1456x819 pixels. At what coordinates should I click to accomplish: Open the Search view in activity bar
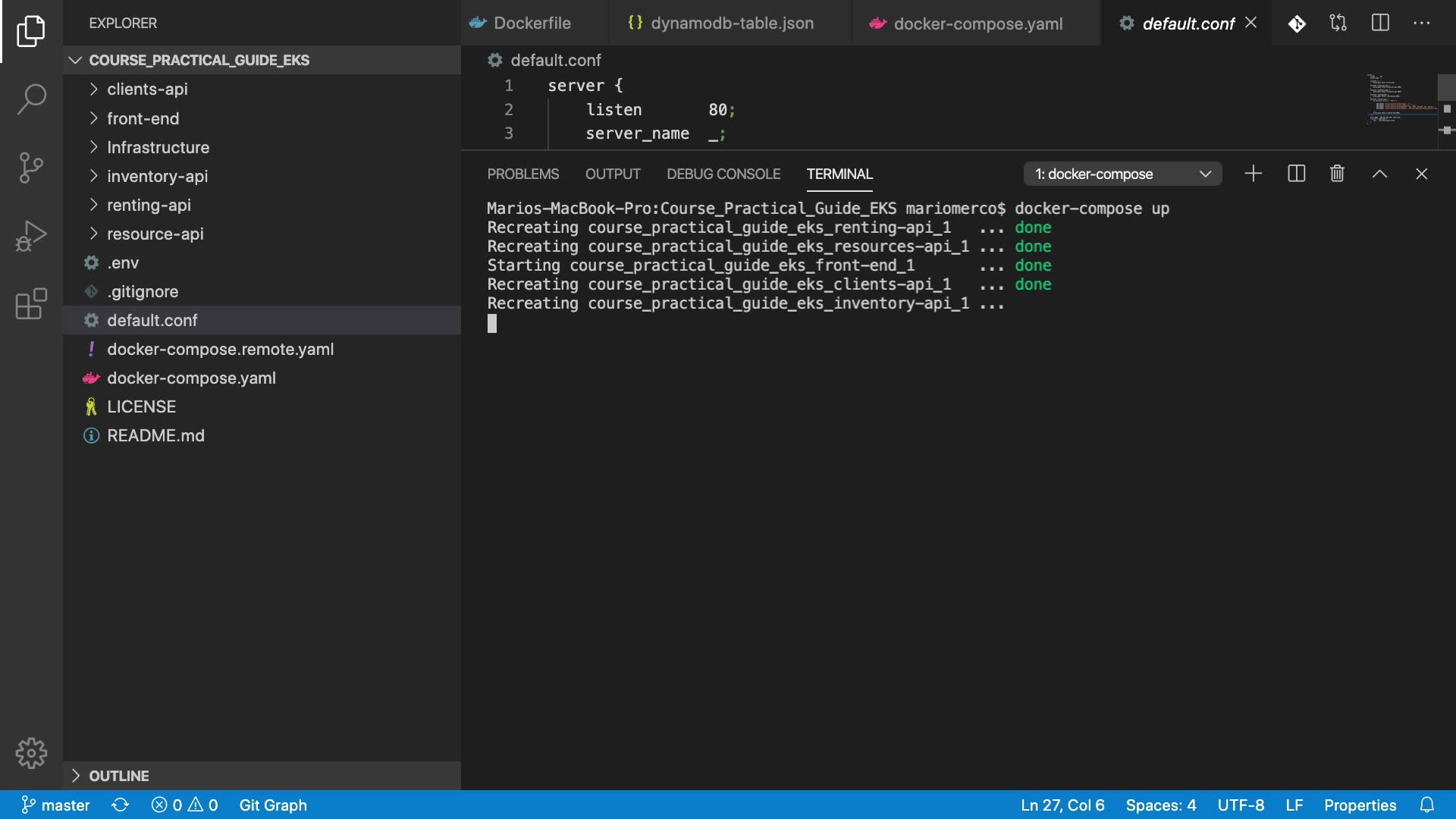point(31,99)
